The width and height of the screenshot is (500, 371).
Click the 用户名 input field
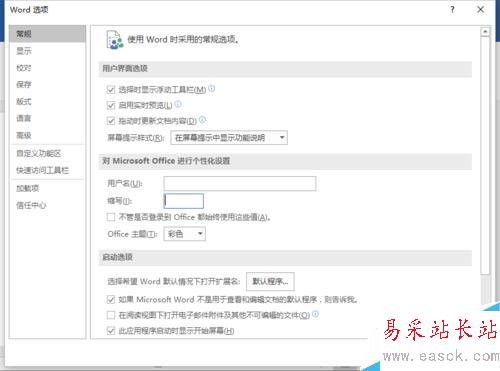click(240, 183)
